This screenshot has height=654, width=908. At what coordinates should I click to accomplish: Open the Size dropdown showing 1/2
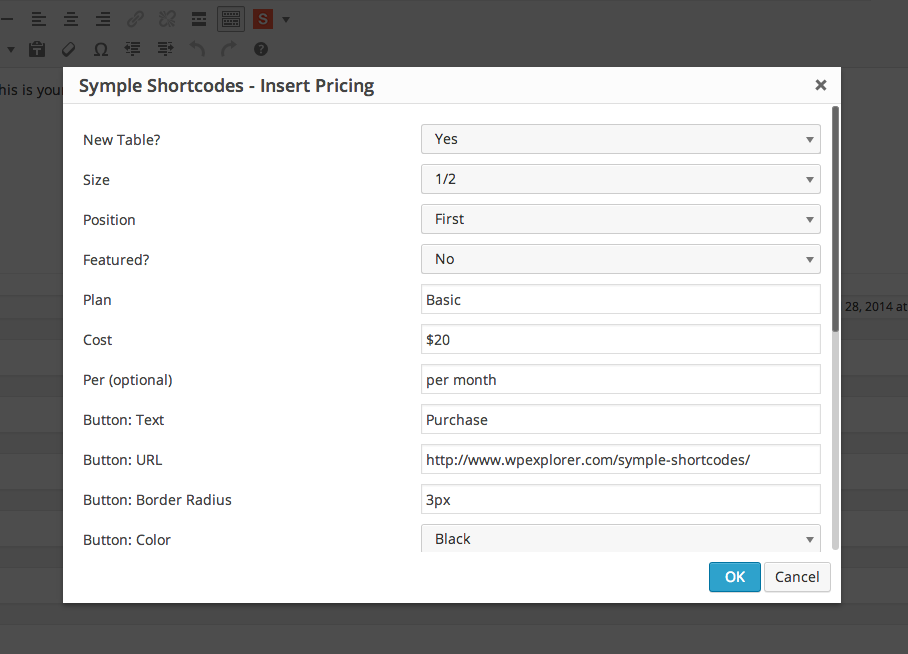coord(621,179)
